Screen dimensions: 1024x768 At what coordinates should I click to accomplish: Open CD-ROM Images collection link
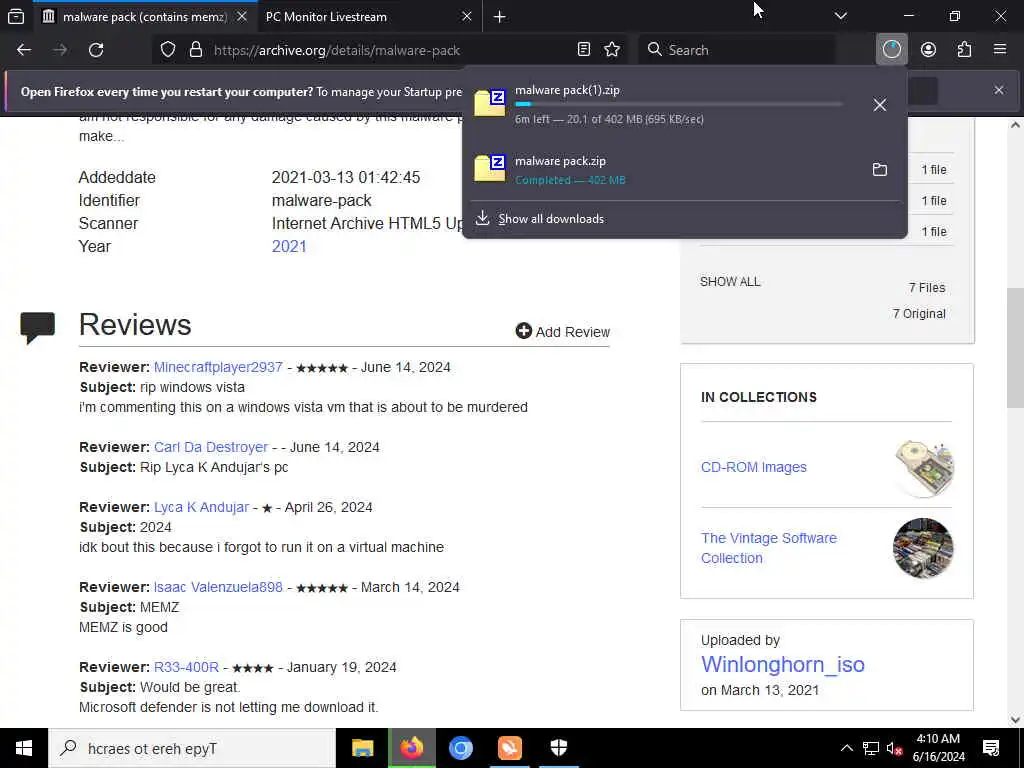[754, 467]
